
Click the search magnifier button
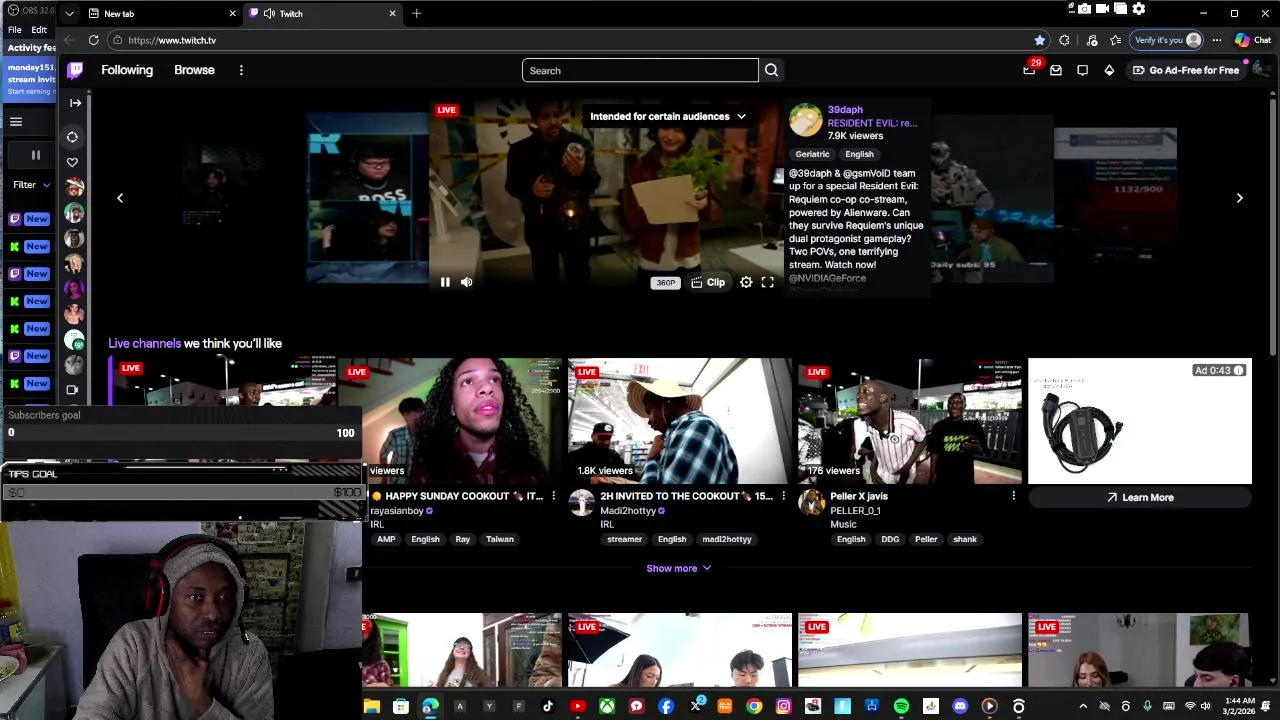pos(771,70)
